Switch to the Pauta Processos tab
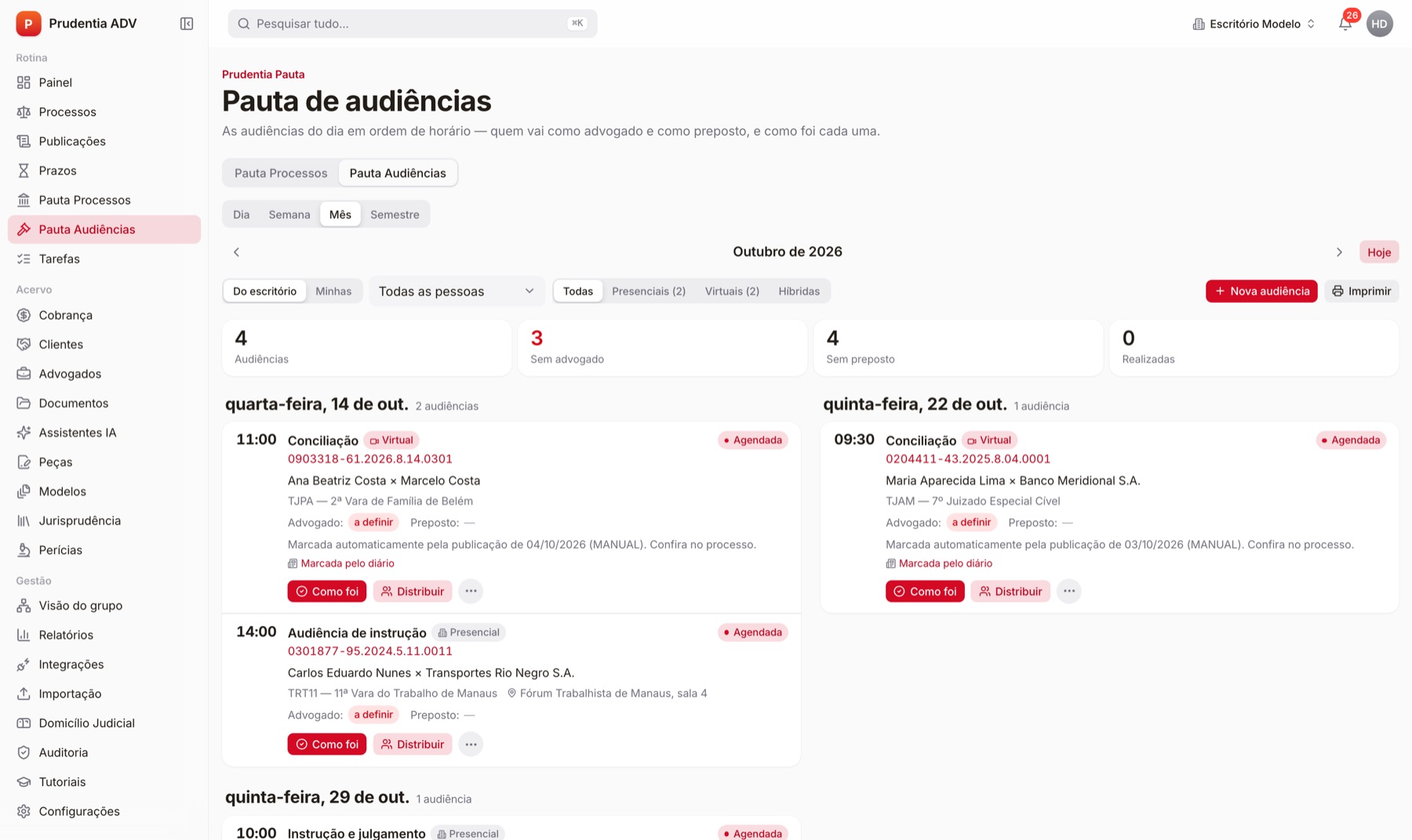The image size is (1412, 840). tap(281, 173)
